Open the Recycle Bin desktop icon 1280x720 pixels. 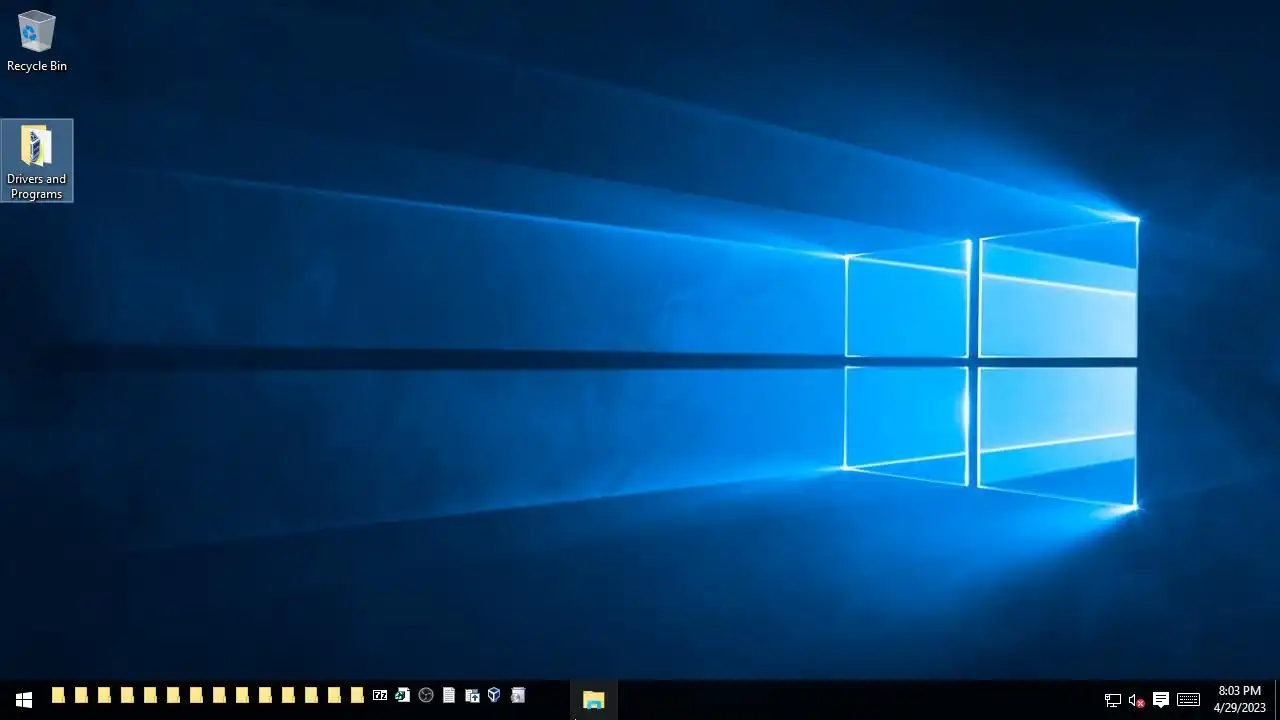[36, 41]
